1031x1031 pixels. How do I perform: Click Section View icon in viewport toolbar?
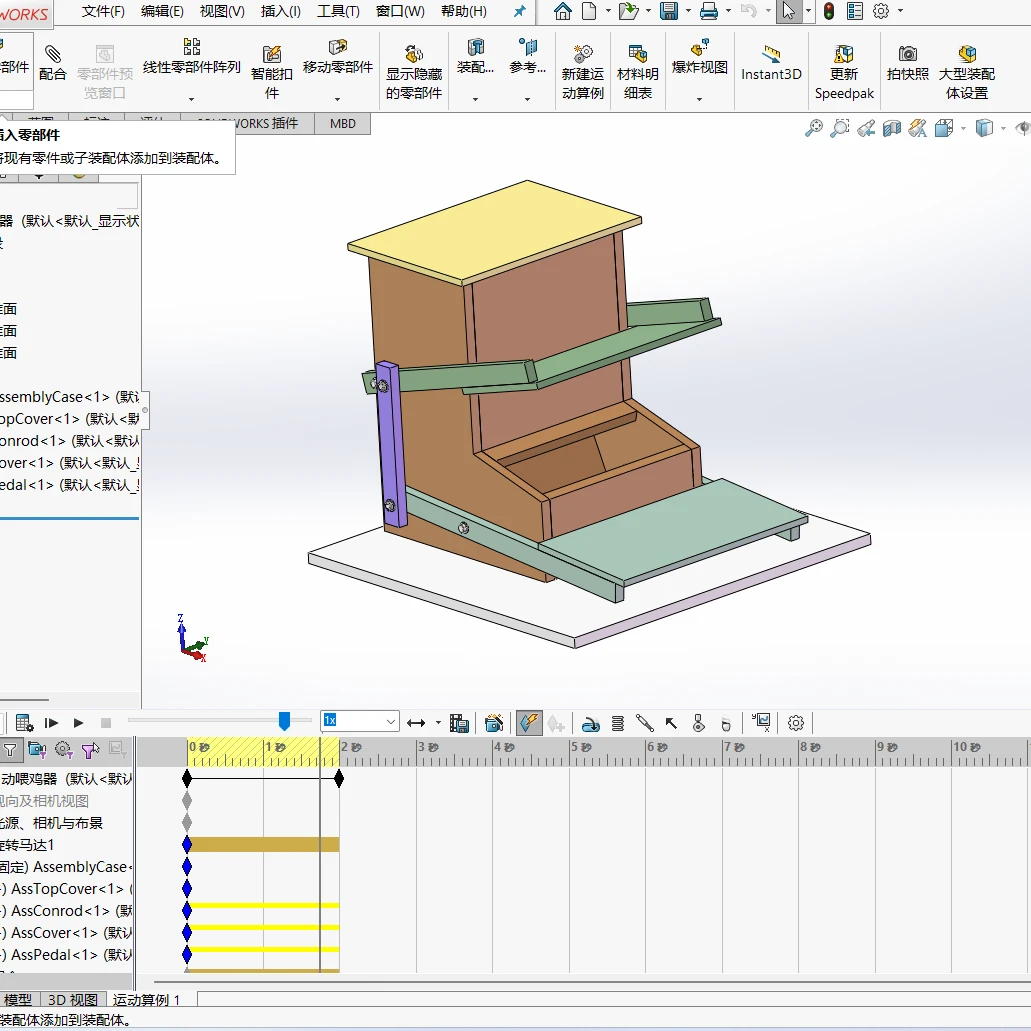click(x=892, y=128)
